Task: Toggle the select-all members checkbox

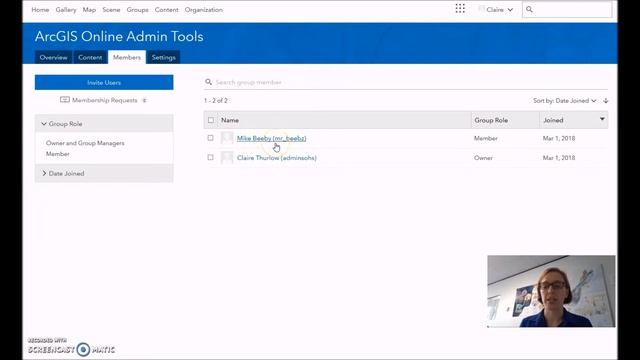Action: (211, 120)
